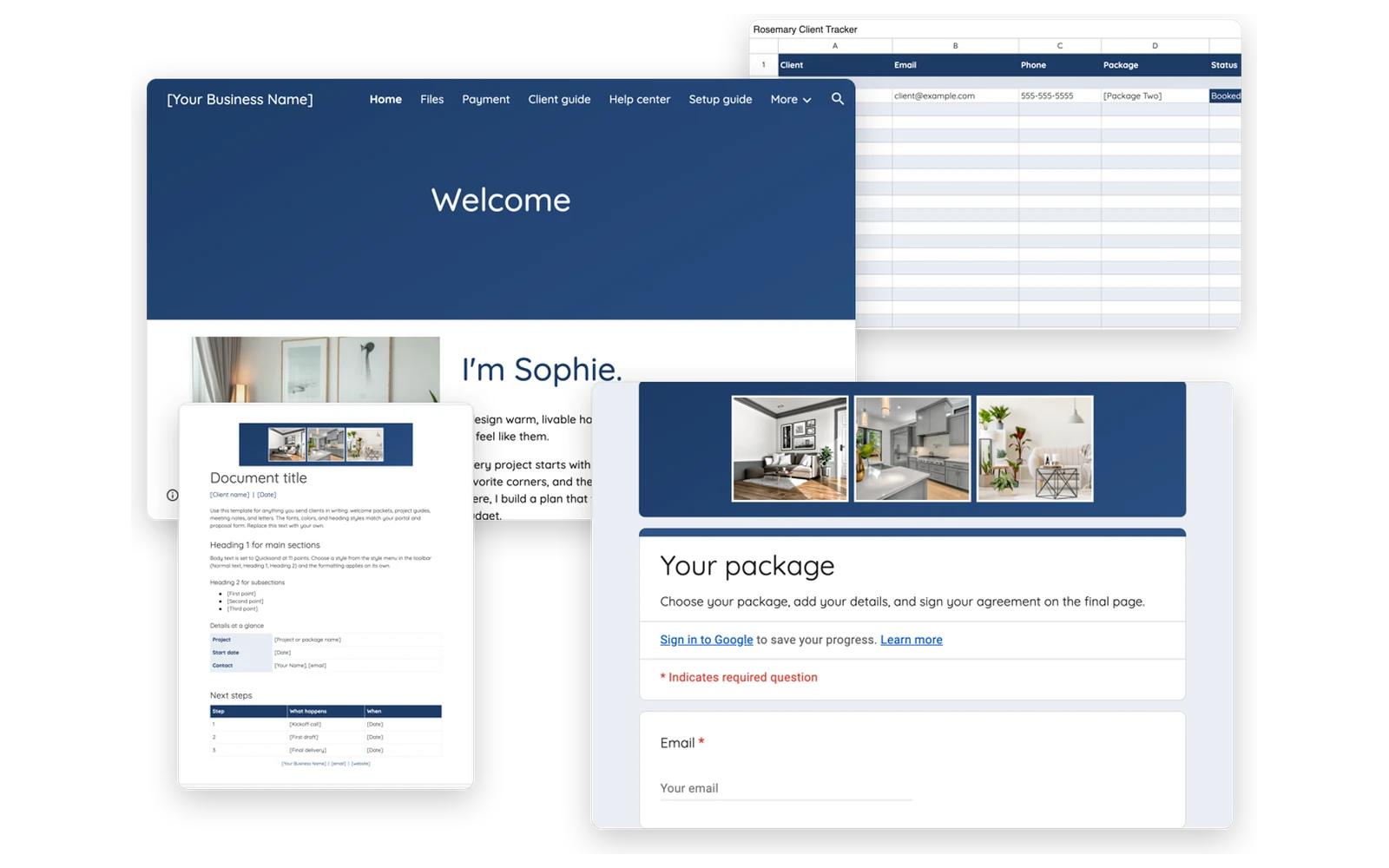Screen dimensions: 1389x868
Task: Click the Phone header cell in tracker
Action: [1059, 65]
